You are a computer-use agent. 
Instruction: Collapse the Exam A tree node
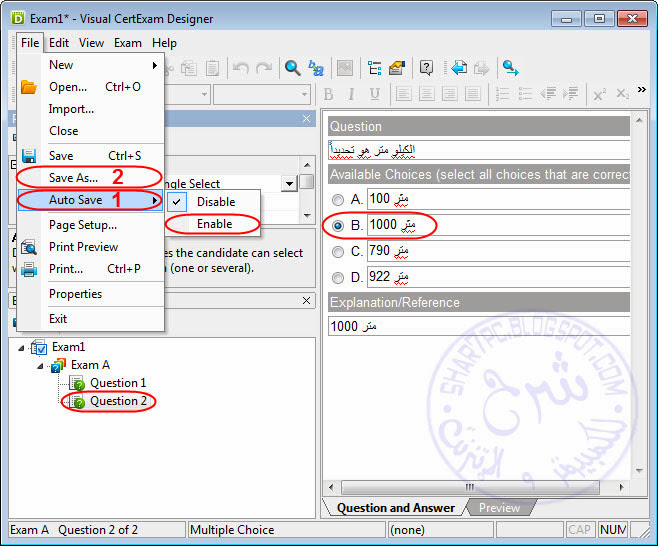point(40,366)
